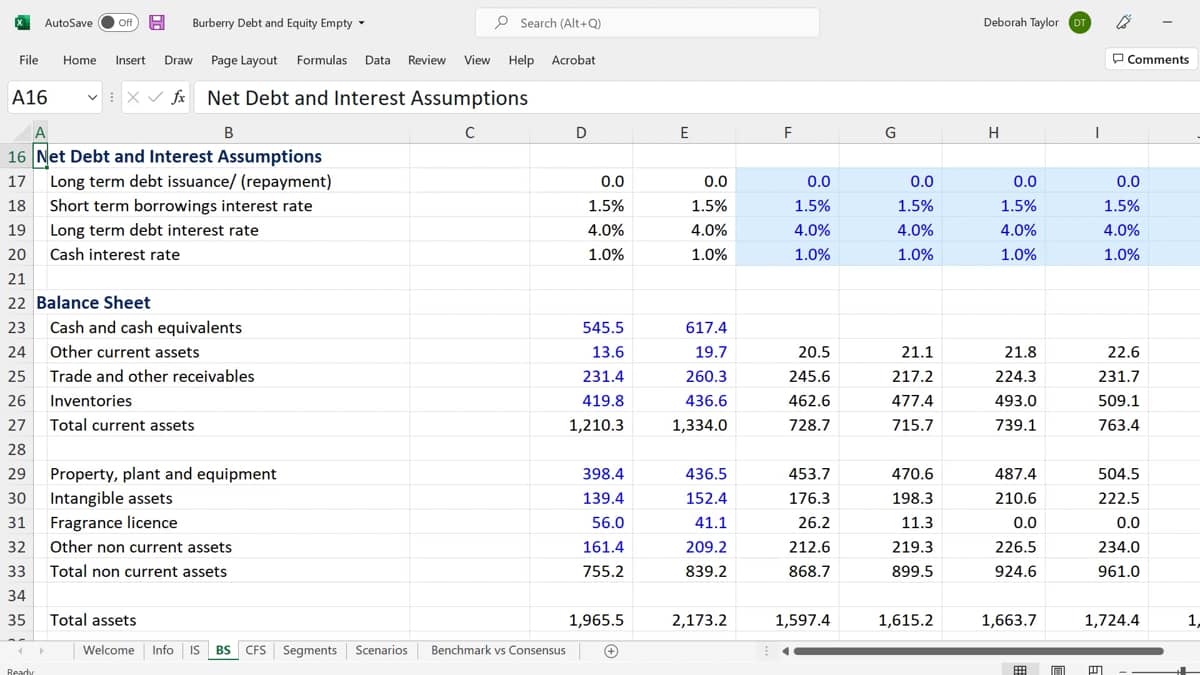Switch to Page Layout view icon

click(x=1058, y=670)
